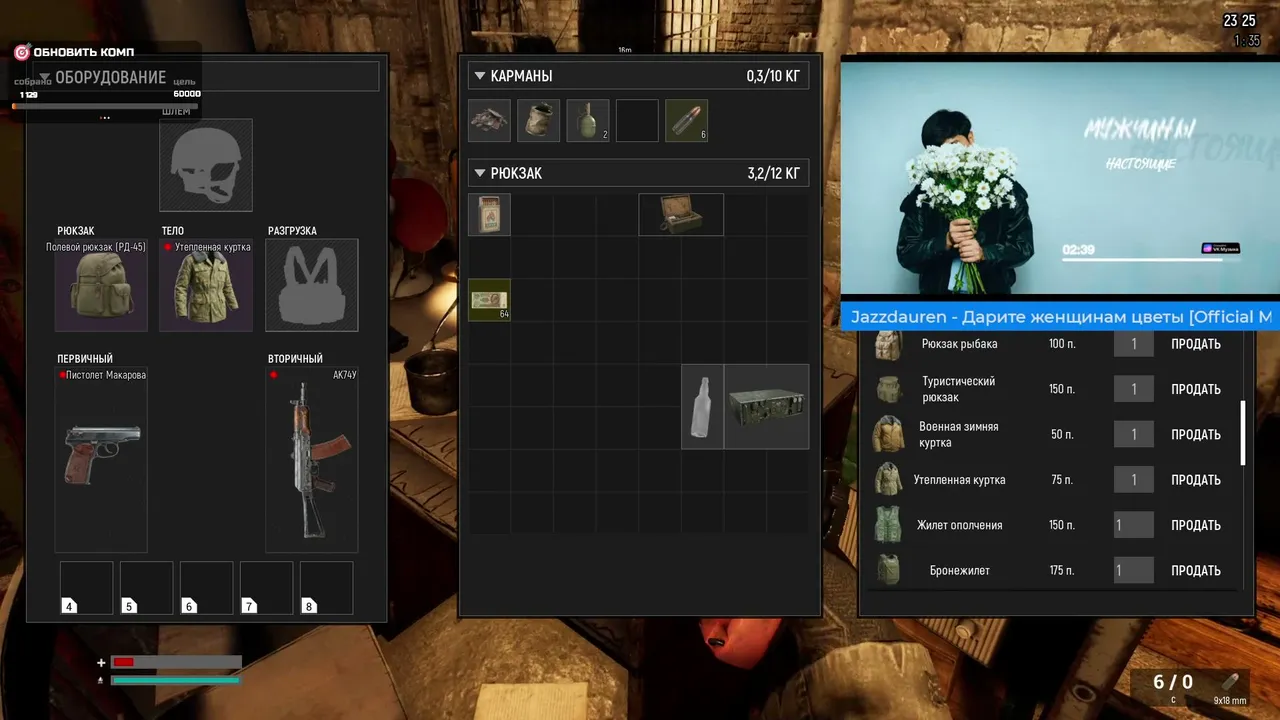
Task: Sell the Жилет ополчения
Action: coord(1196,525)
